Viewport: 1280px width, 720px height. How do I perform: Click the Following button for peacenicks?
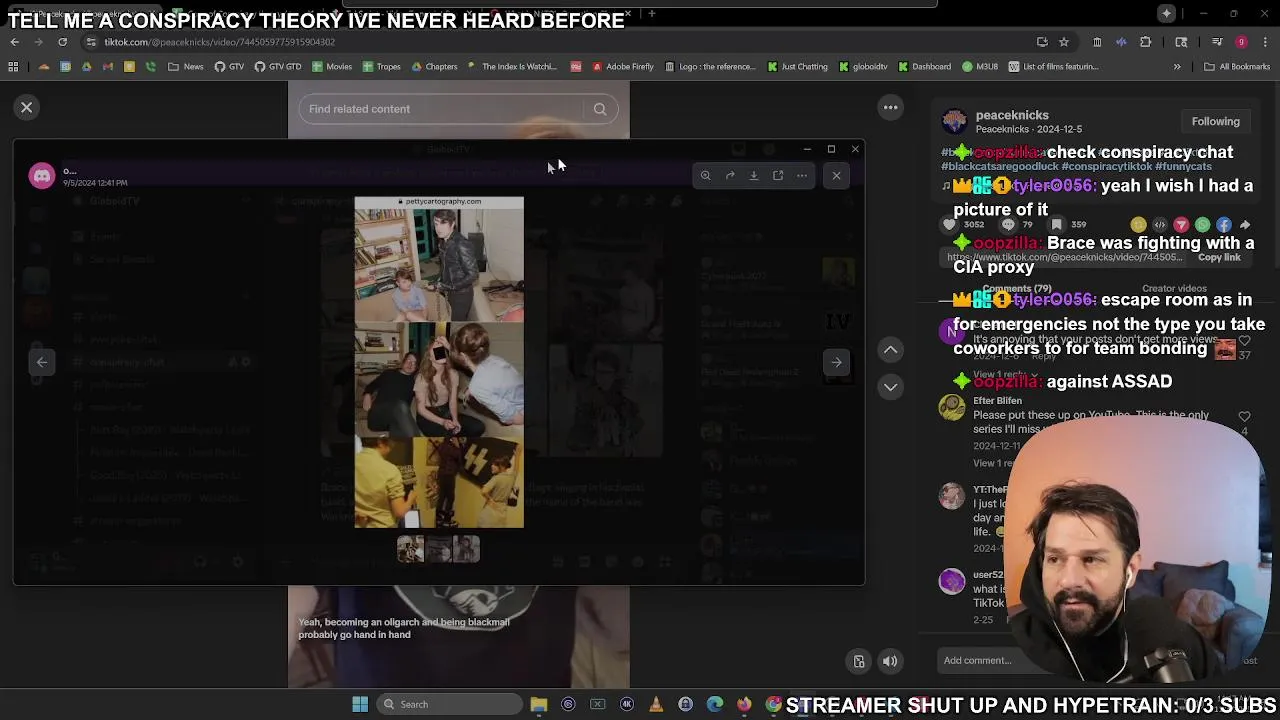click(1215, 121)
